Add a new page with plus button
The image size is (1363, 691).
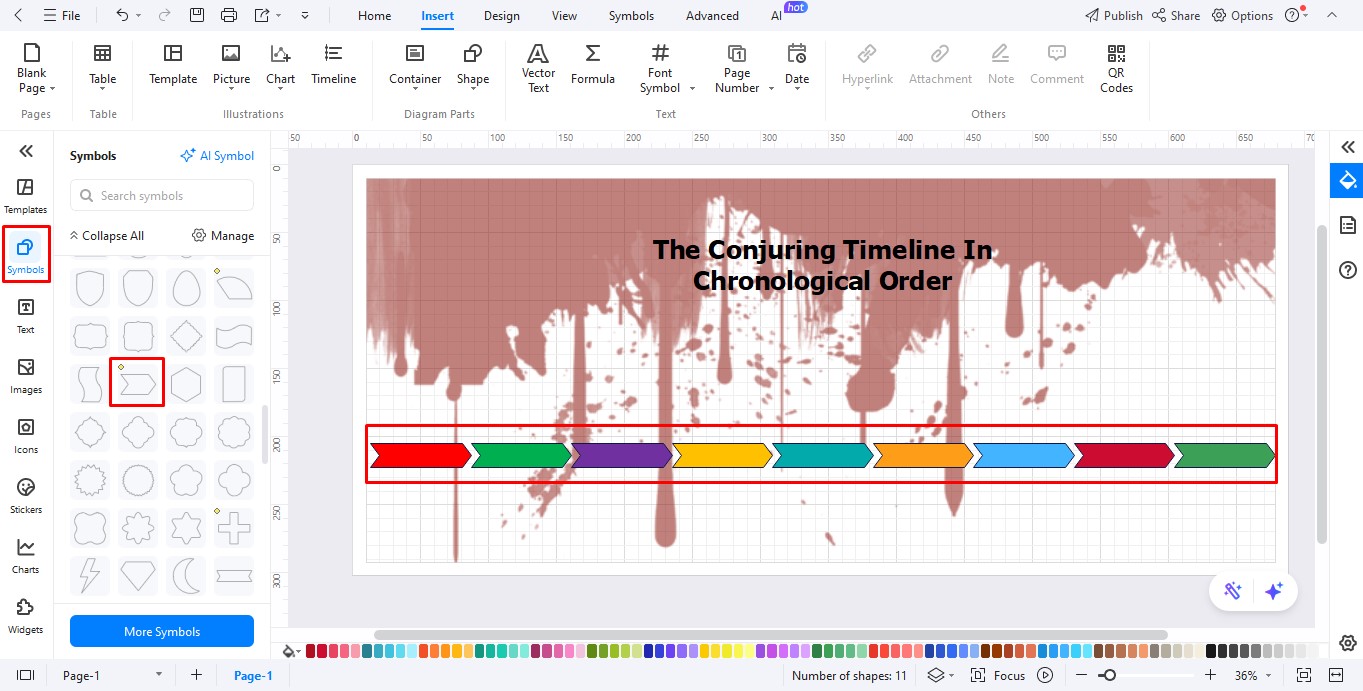pyautogui.click(x=197, y=676)
